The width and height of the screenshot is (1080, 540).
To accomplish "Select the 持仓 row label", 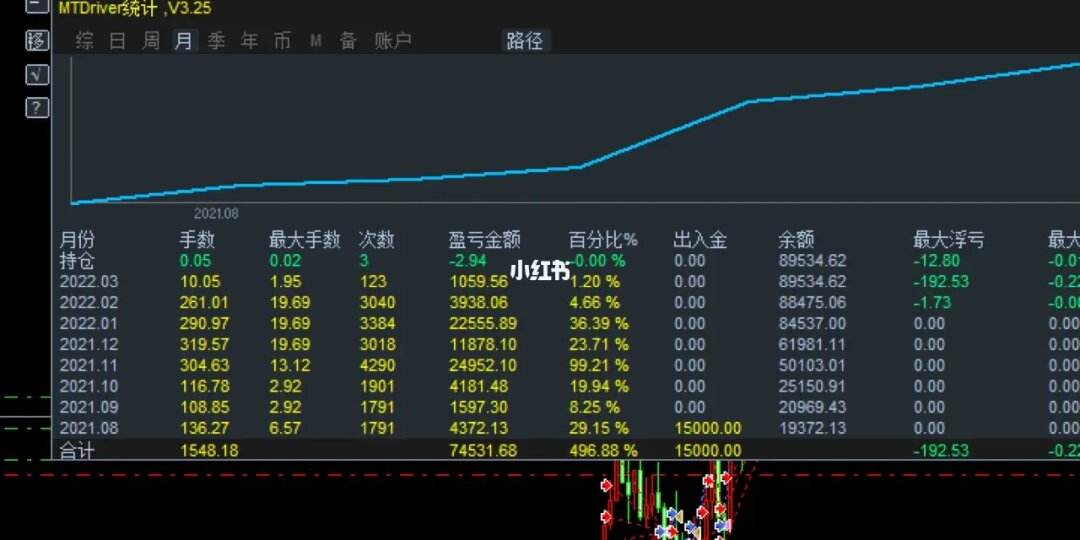I will [x=77, y=261].
